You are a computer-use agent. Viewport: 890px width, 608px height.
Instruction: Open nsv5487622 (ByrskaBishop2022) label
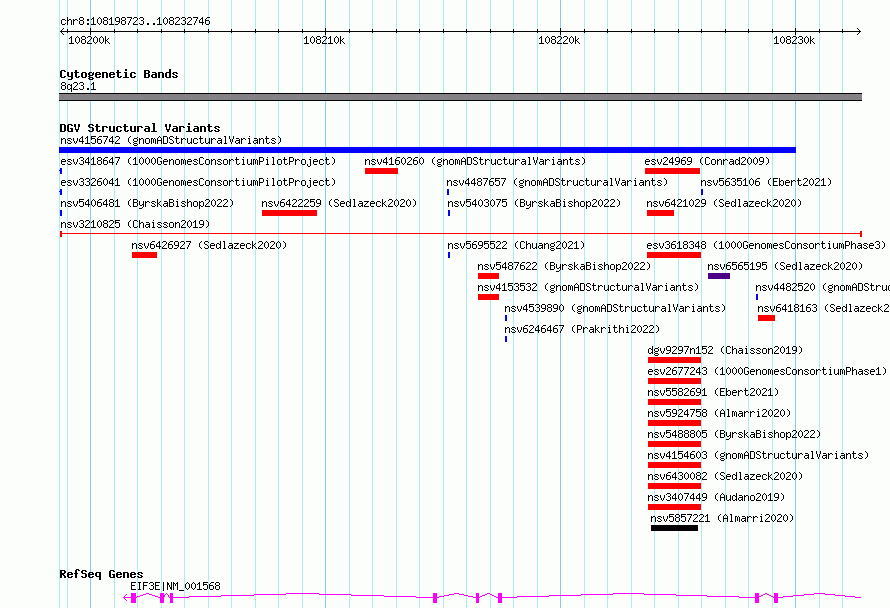(x=564, y=266)
